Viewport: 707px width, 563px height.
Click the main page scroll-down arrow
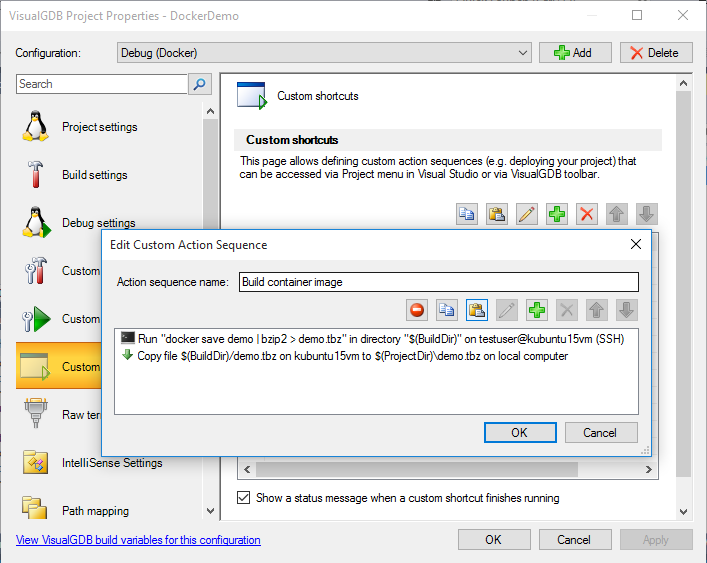pos(684,512)
